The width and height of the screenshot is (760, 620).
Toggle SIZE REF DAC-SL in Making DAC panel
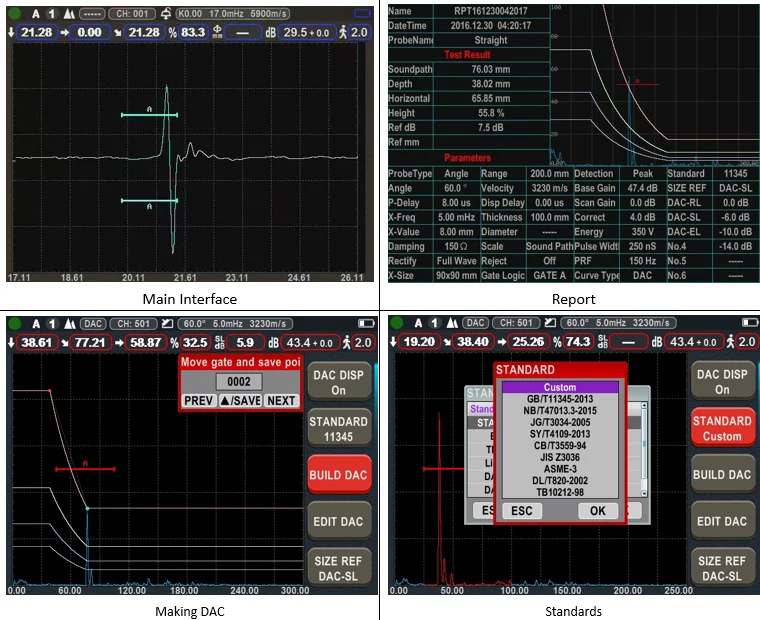click(339, 568)
